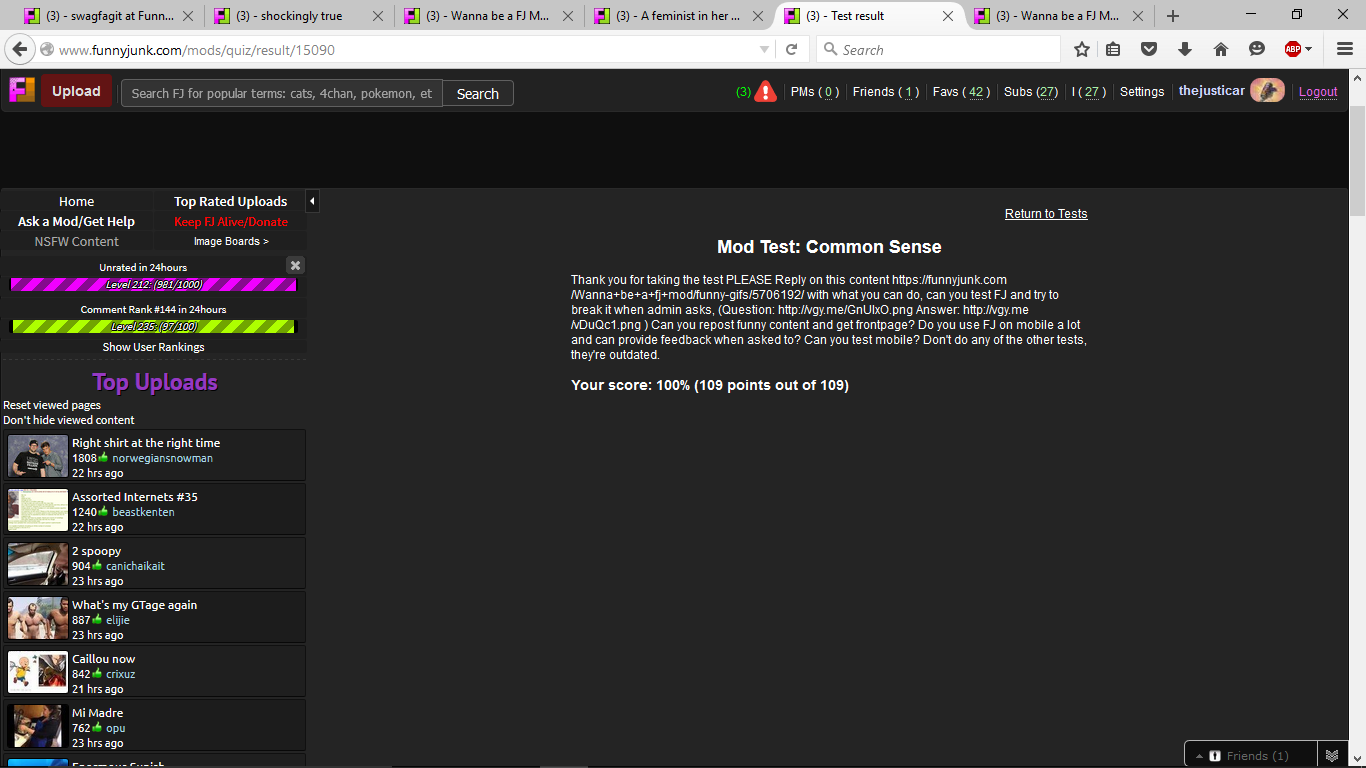Open the browser downloads arrow icon

click(1185, 49)
